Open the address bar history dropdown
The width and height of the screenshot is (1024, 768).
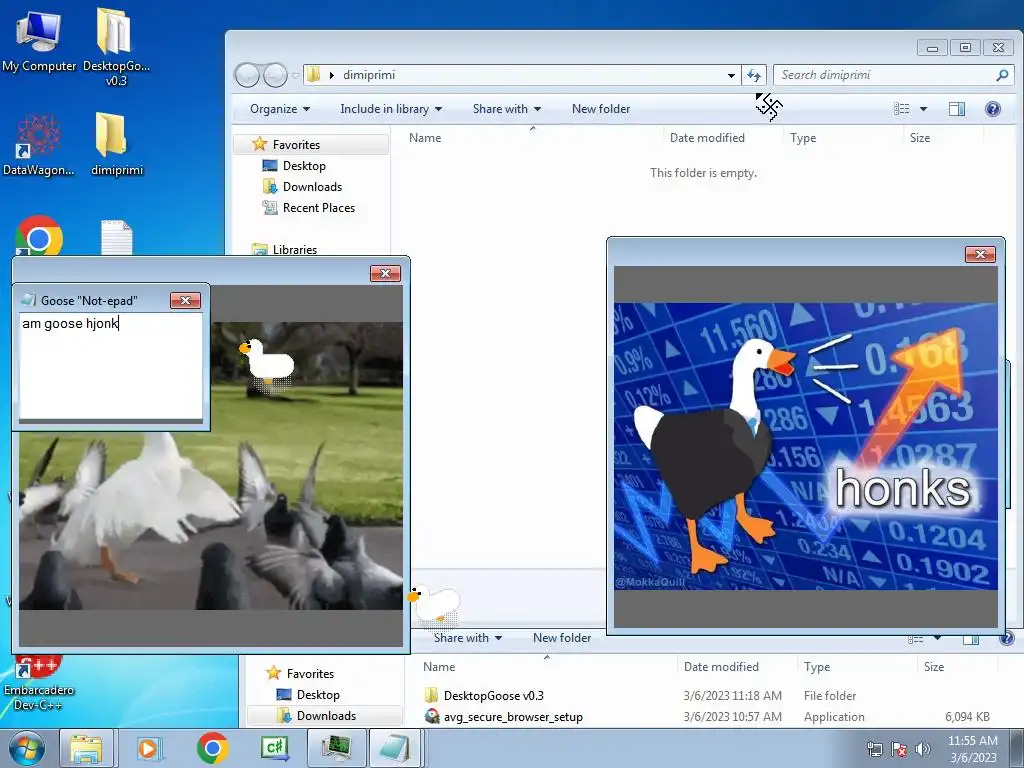[731, 75]
